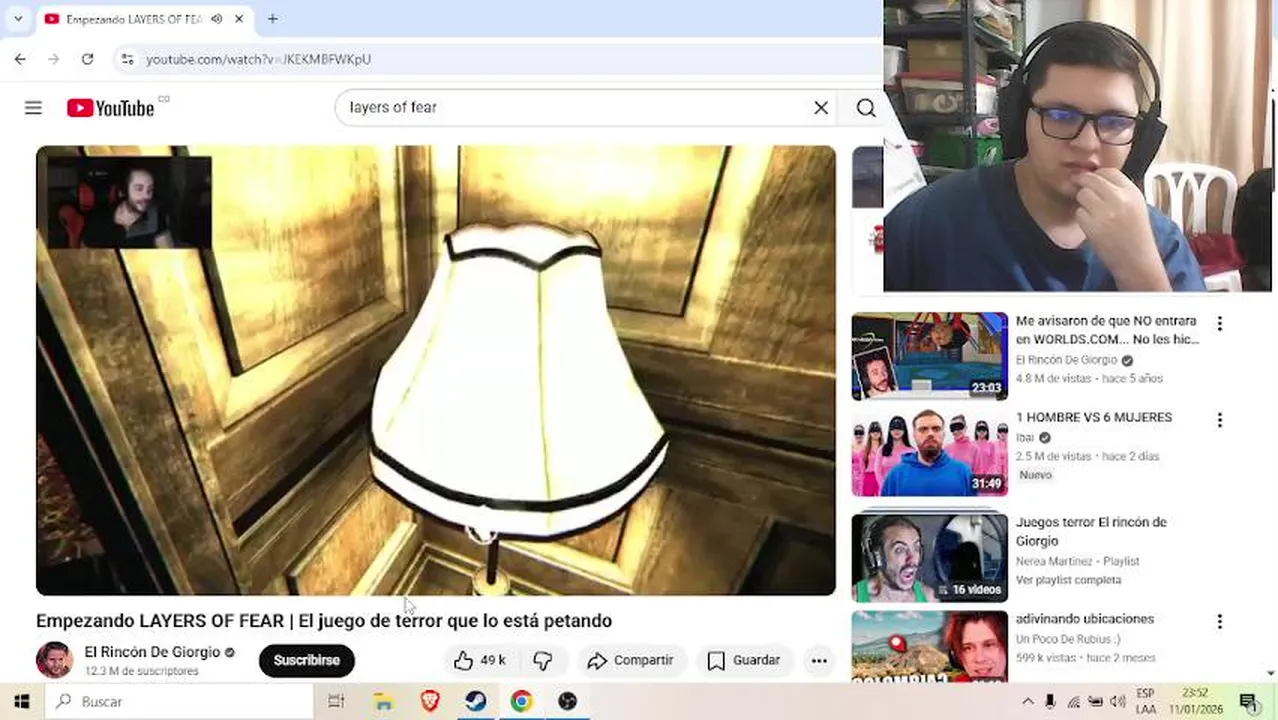Click the taskbar Buscar search box
This screenshot has height=720, width=1278.
178,702
